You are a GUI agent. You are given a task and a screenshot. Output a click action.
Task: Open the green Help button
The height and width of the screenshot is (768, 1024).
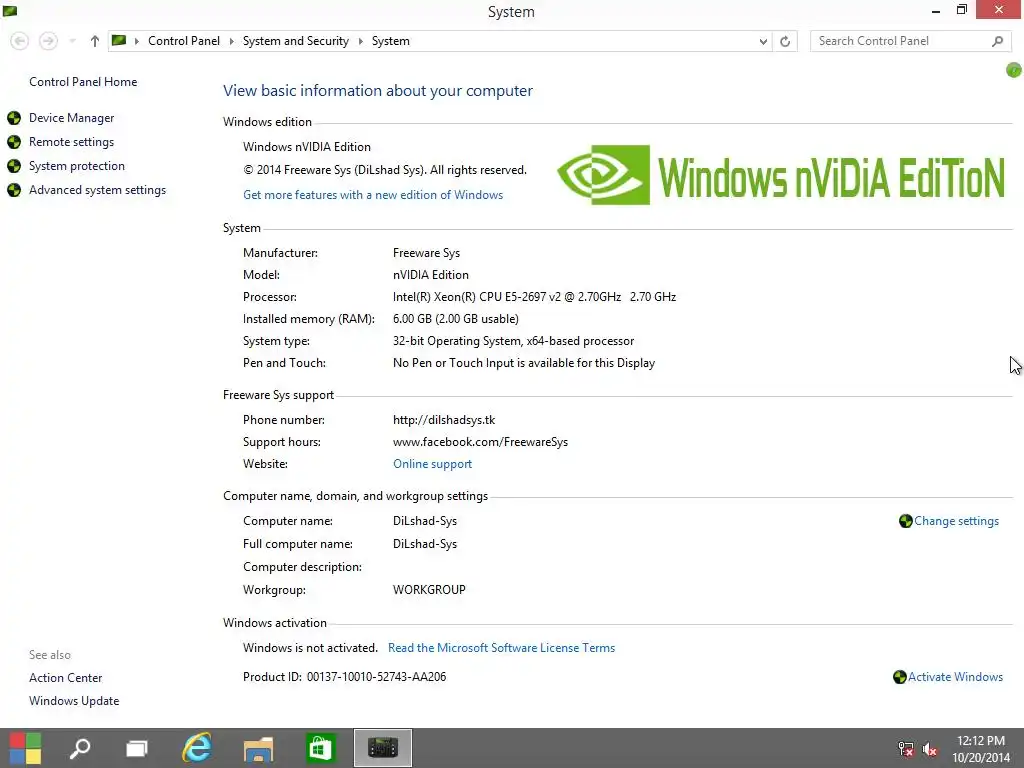point(1014,70)
